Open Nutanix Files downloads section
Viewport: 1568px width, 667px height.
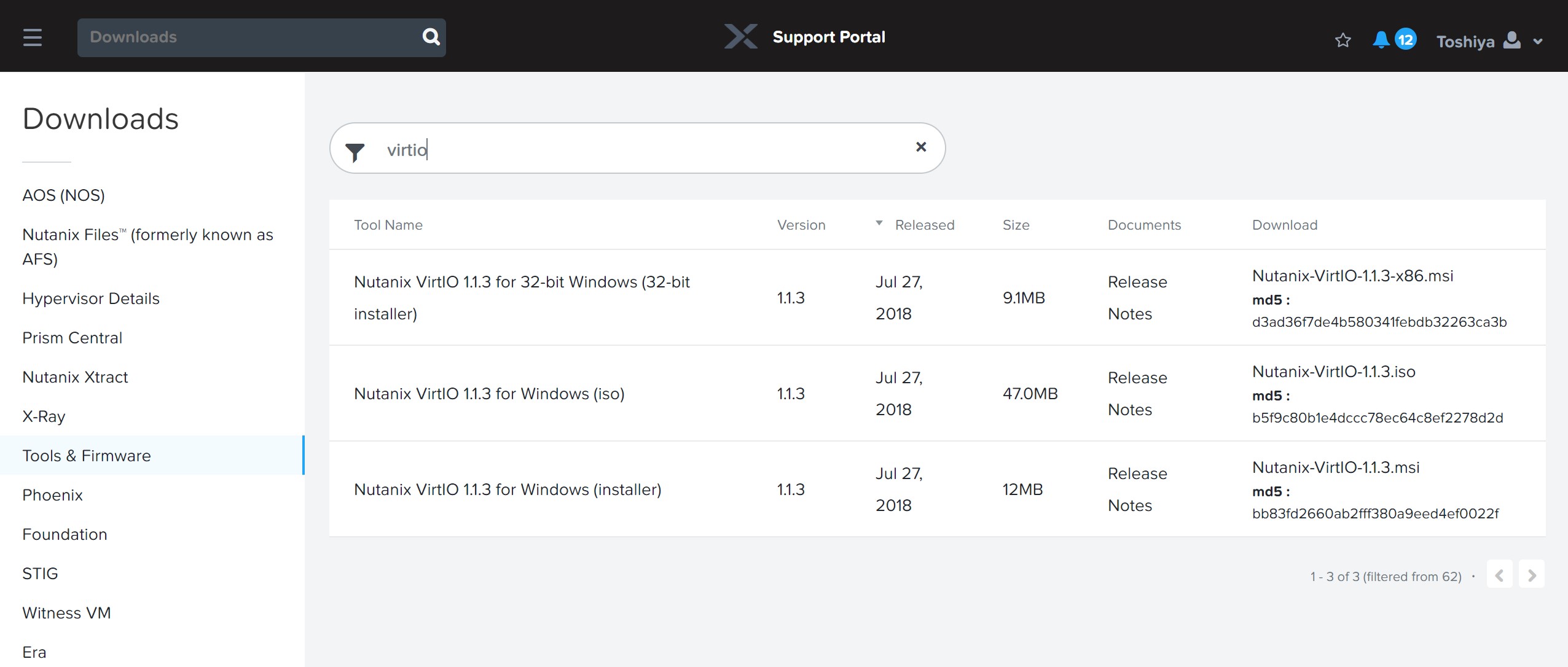coord(147,246)
